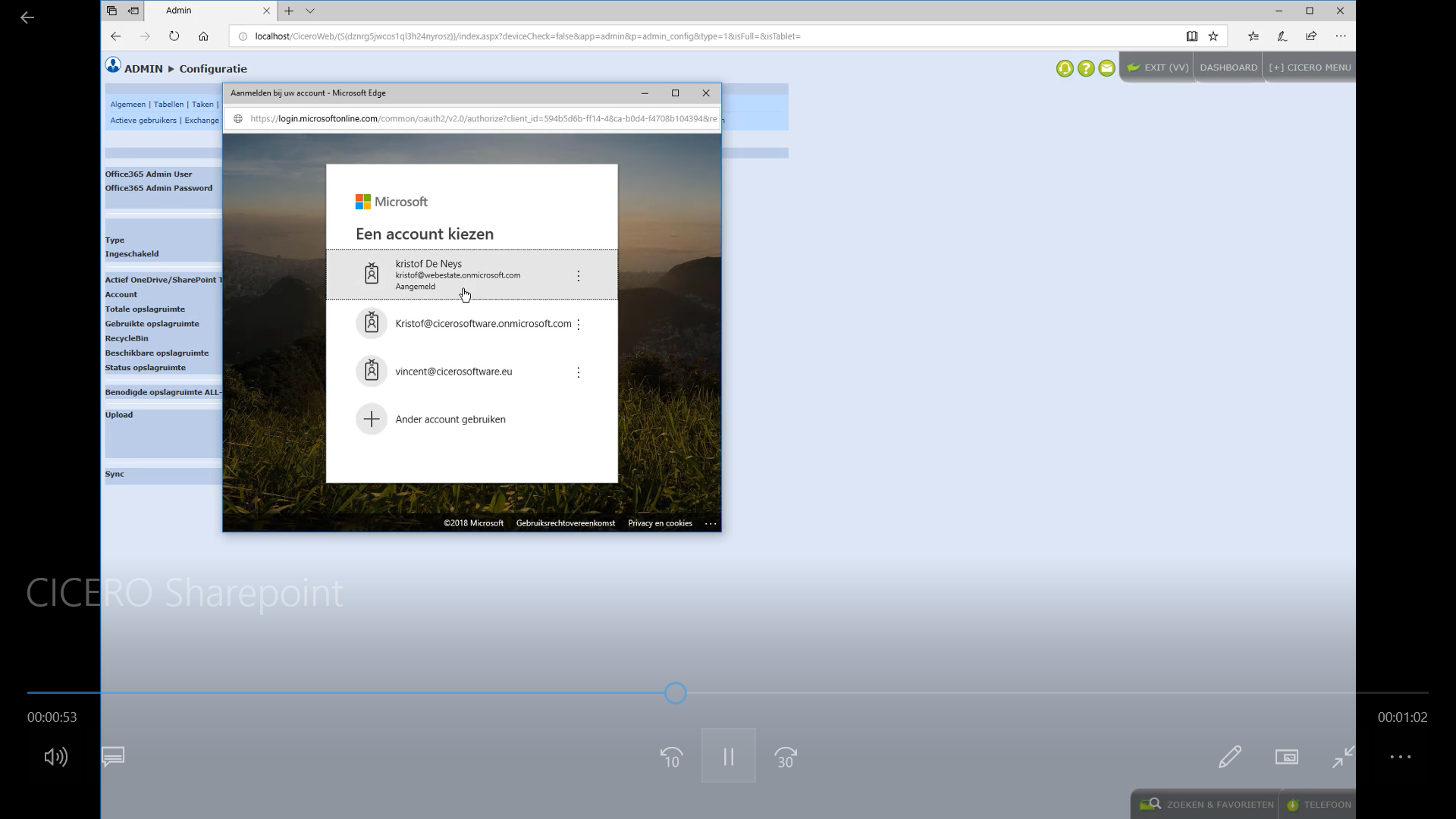Click the back arrow in the video player
The width and height of the screenshot is (1456, 819).
pyautogui.click(x=27, y=17)
